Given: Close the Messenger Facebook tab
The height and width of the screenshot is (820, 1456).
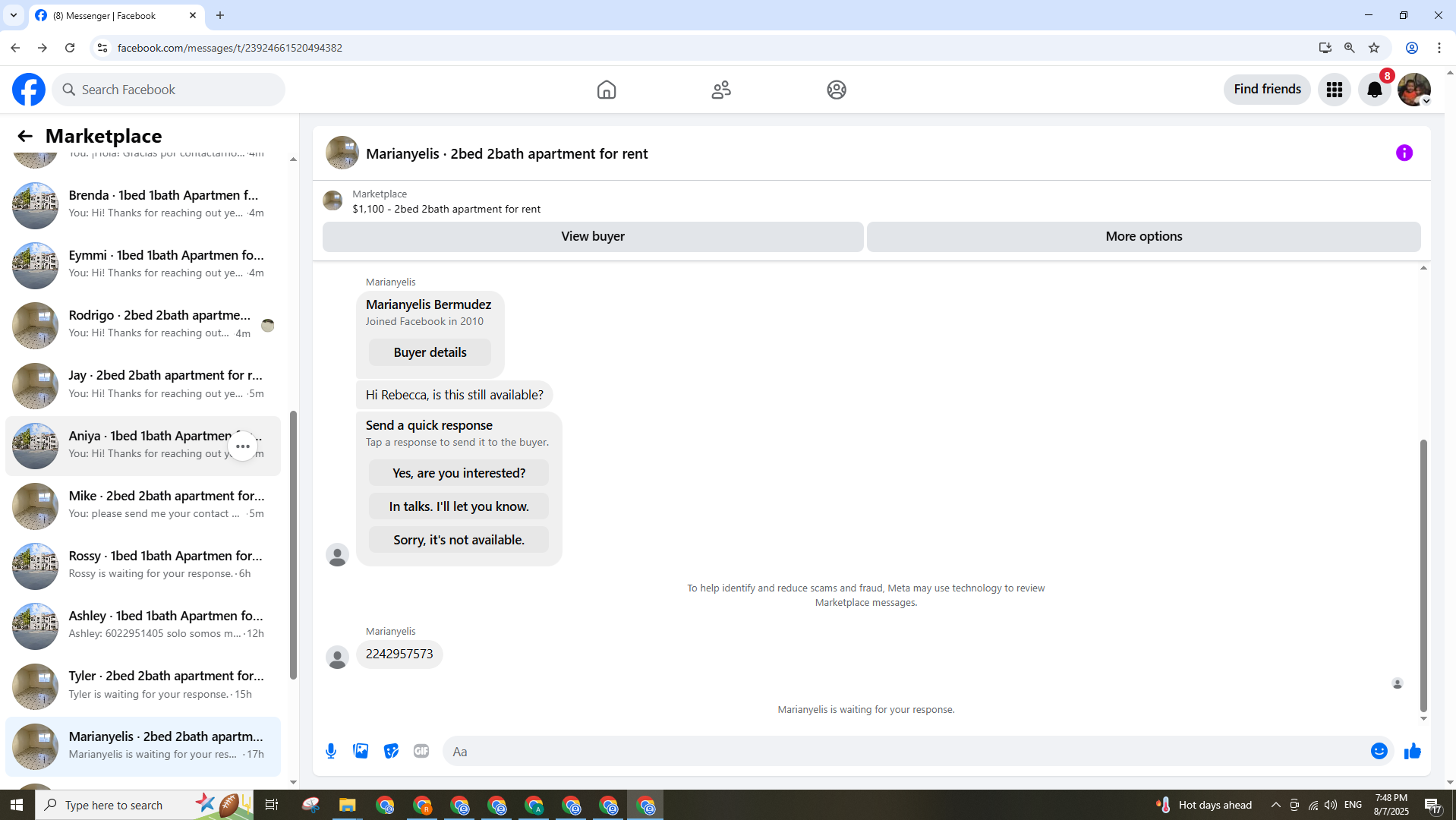Looking at the screenshot, I should pos(193,15).
